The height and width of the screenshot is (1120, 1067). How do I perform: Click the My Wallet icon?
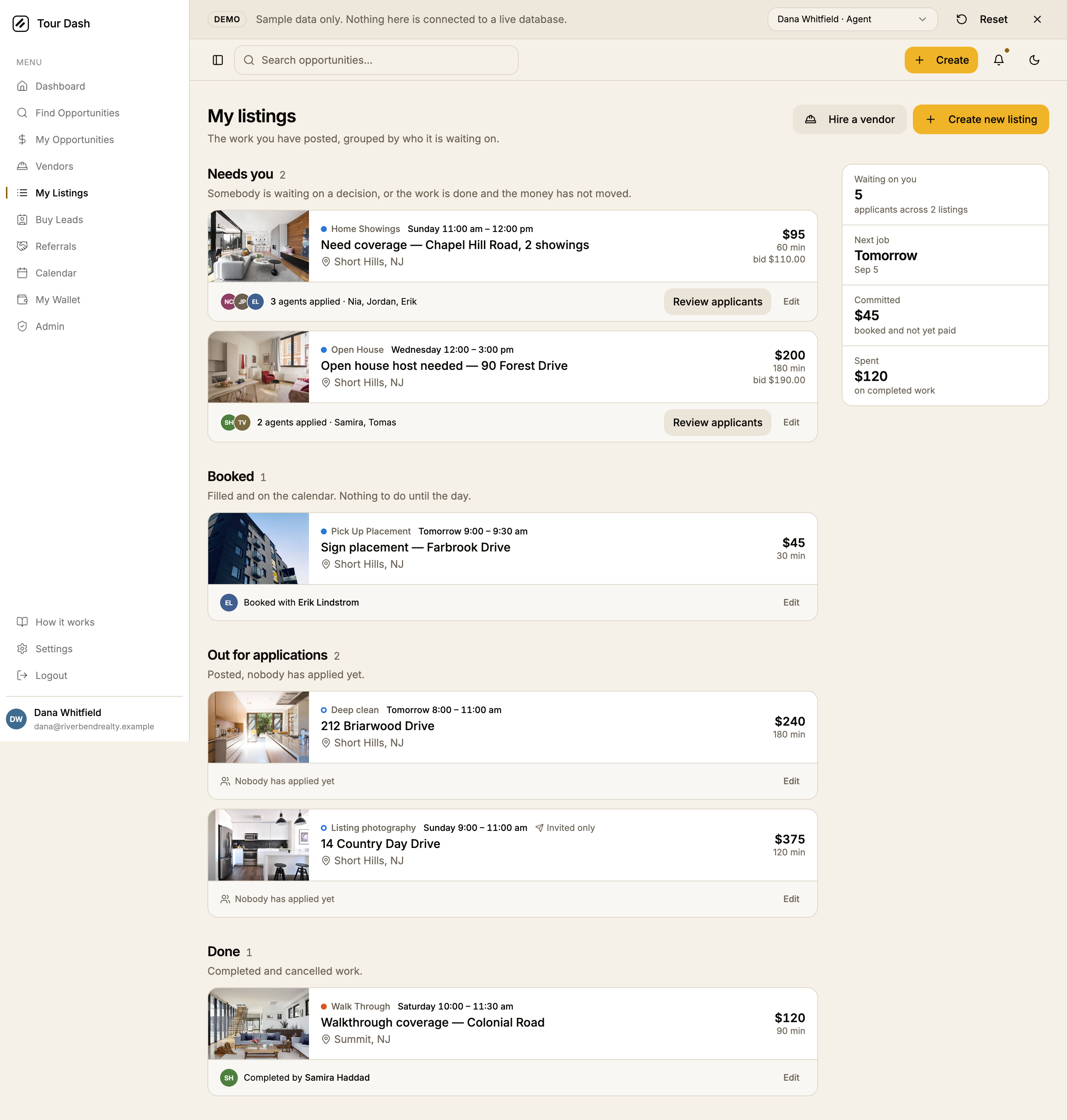(x=22, y=300)
